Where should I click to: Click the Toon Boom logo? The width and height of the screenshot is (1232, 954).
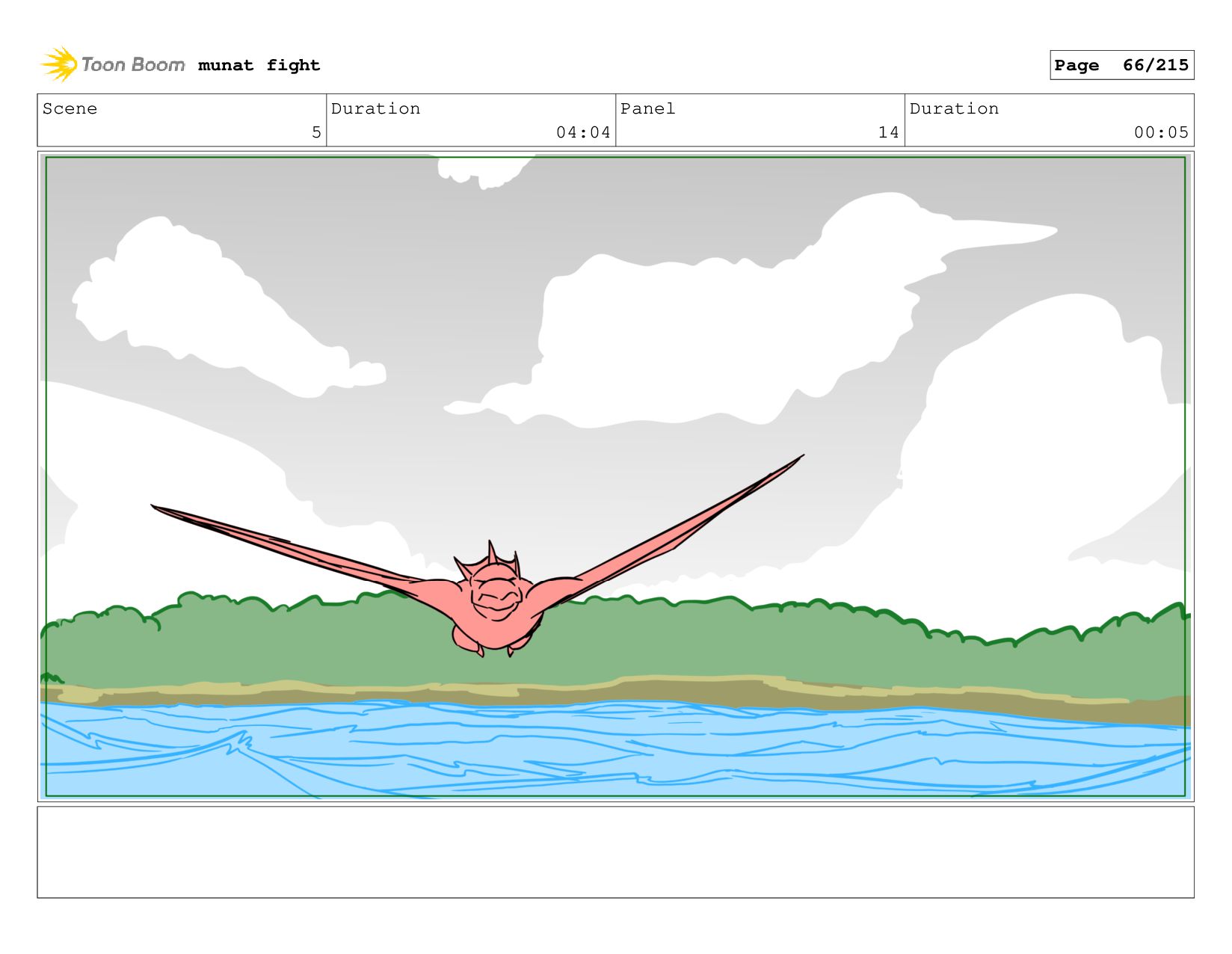pyautogui.click(x=112, y=65)
